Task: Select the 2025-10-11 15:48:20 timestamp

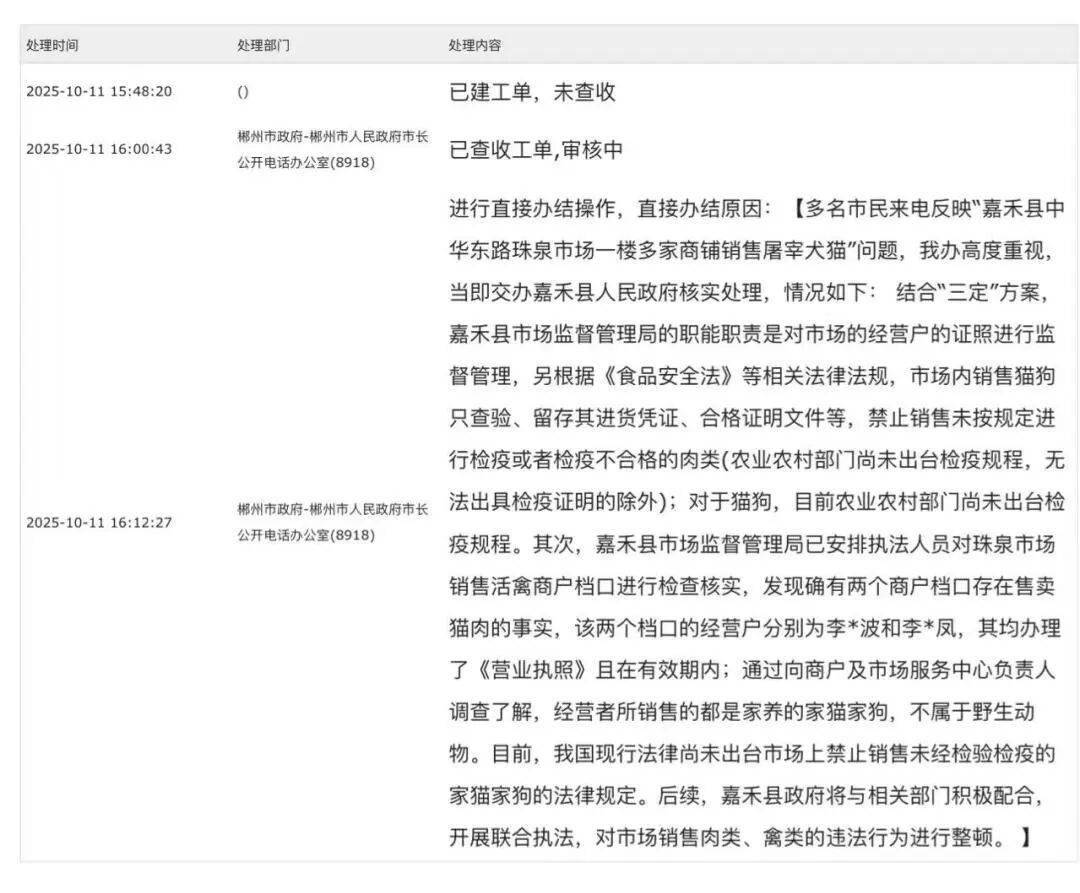Action: tap(99, 92)
